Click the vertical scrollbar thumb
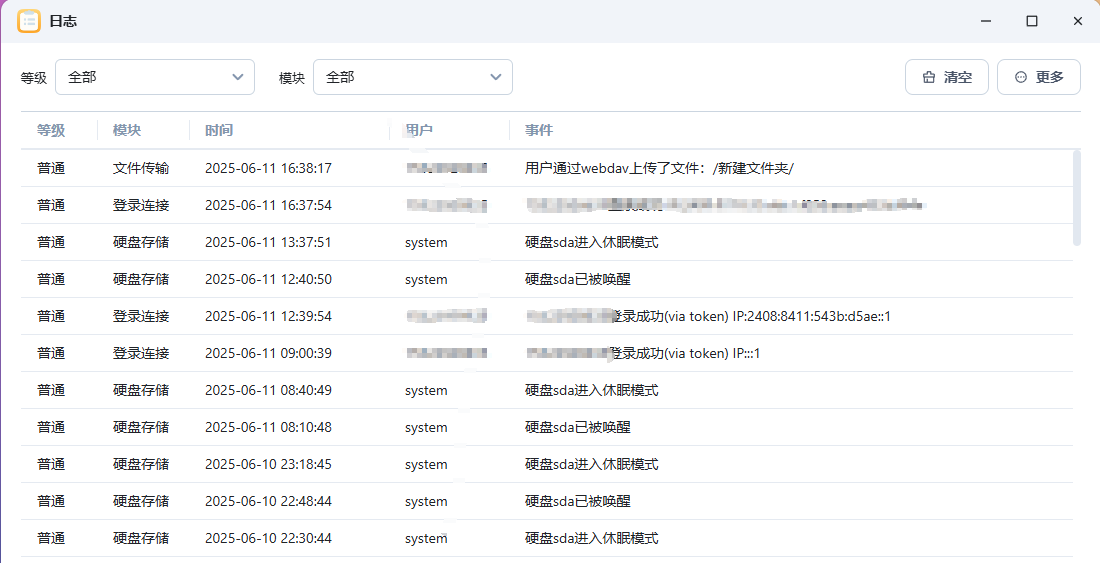Viewport: 1100px width, 563px height. pos(1077,198)
